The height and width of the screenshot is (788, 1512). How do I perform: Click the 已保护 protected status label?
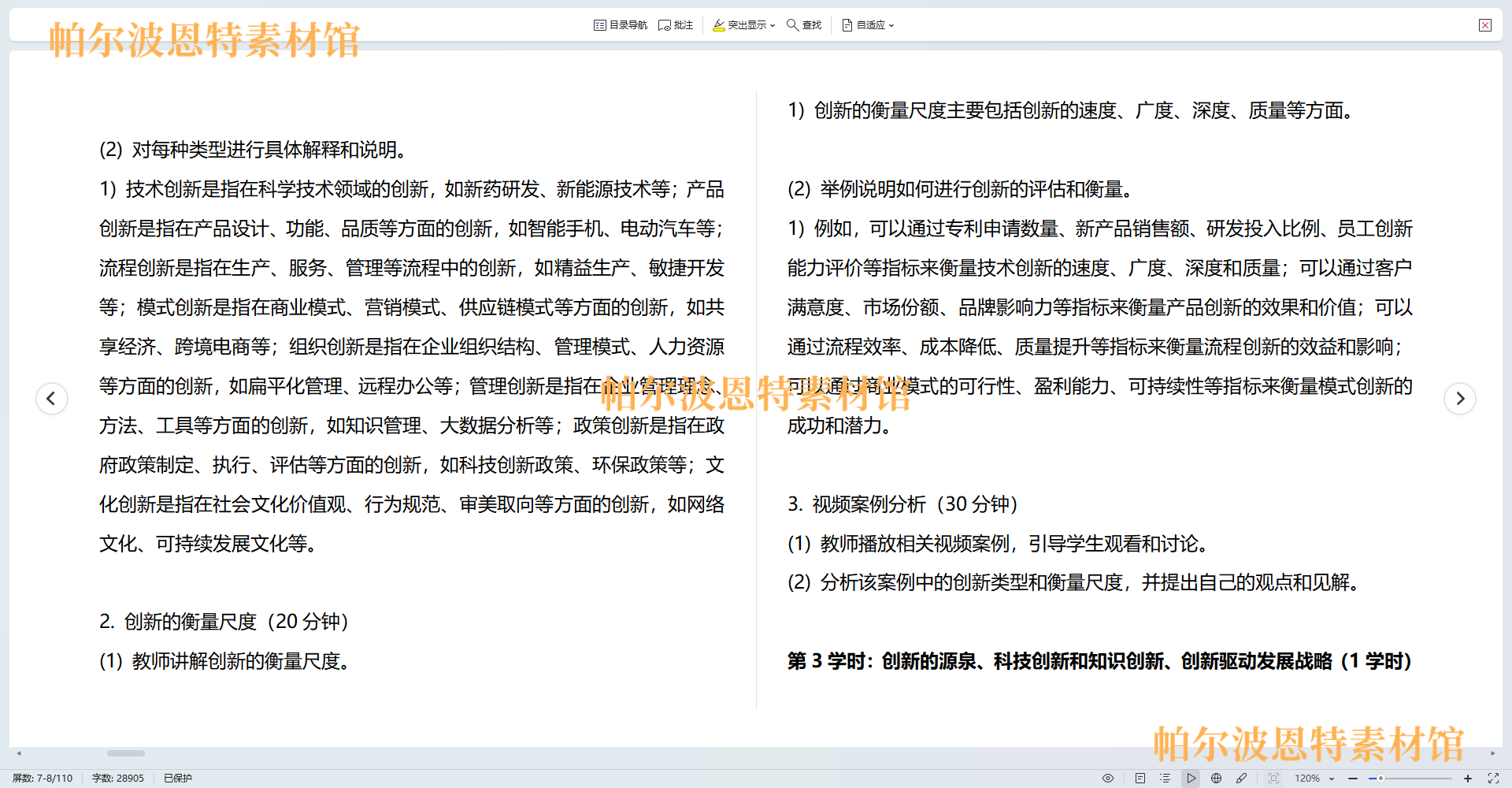point(178,778)
